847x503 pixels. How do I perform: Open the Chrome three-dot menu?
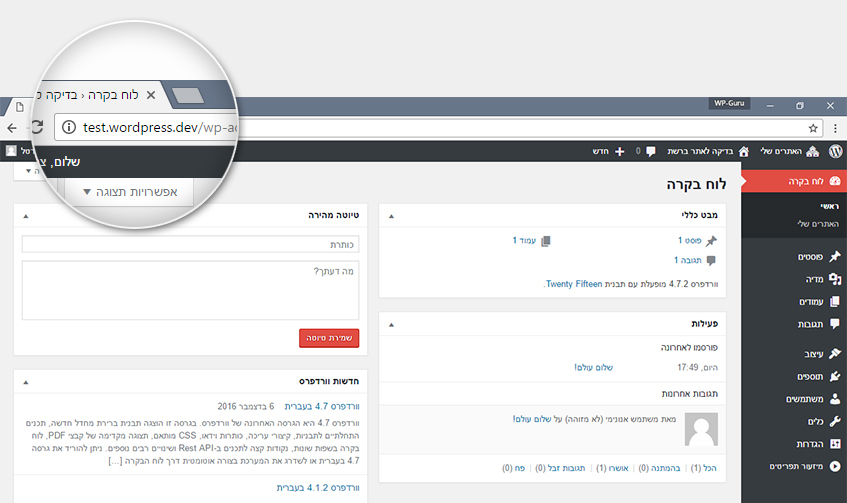835,128
